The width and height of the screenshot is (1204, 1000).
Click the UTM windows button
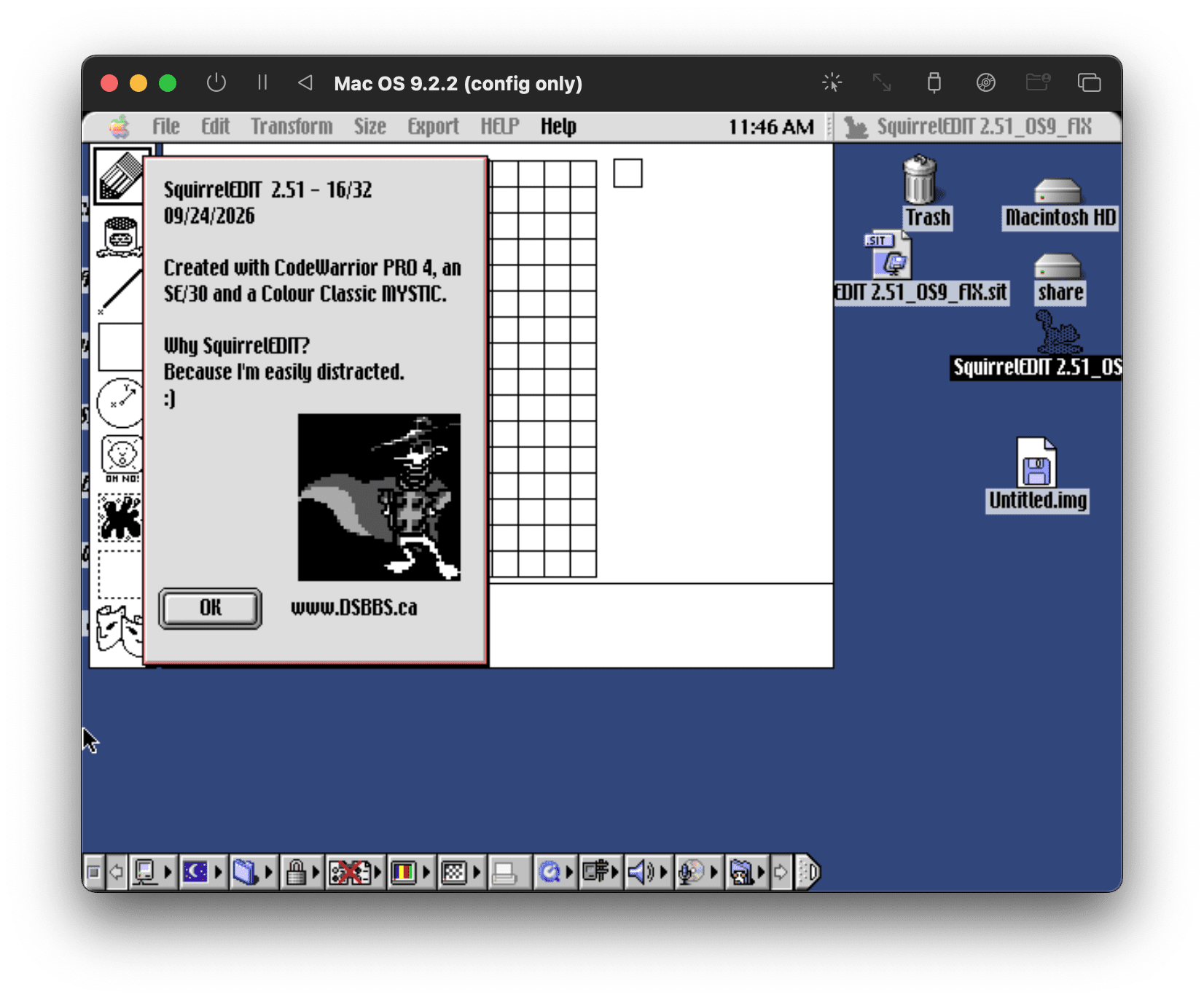pos(1089,83)
